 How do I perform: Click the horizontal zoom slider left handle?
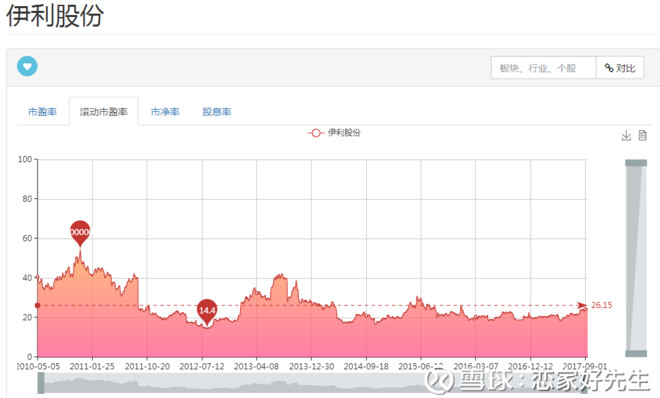coord(41,383)
